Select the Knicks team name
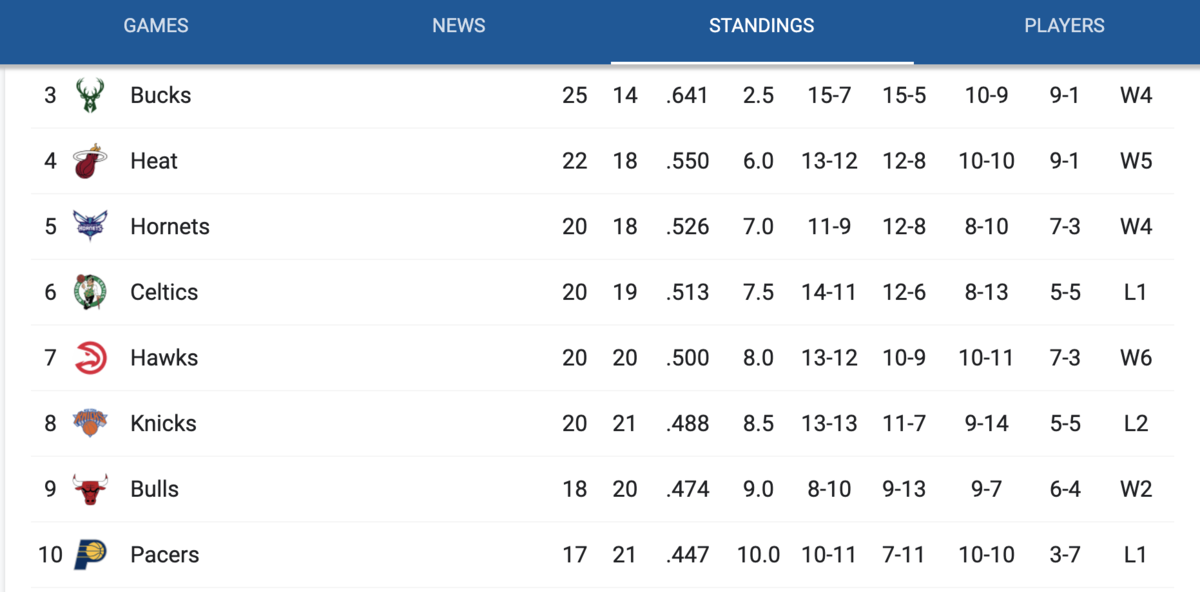 [163, 423]
